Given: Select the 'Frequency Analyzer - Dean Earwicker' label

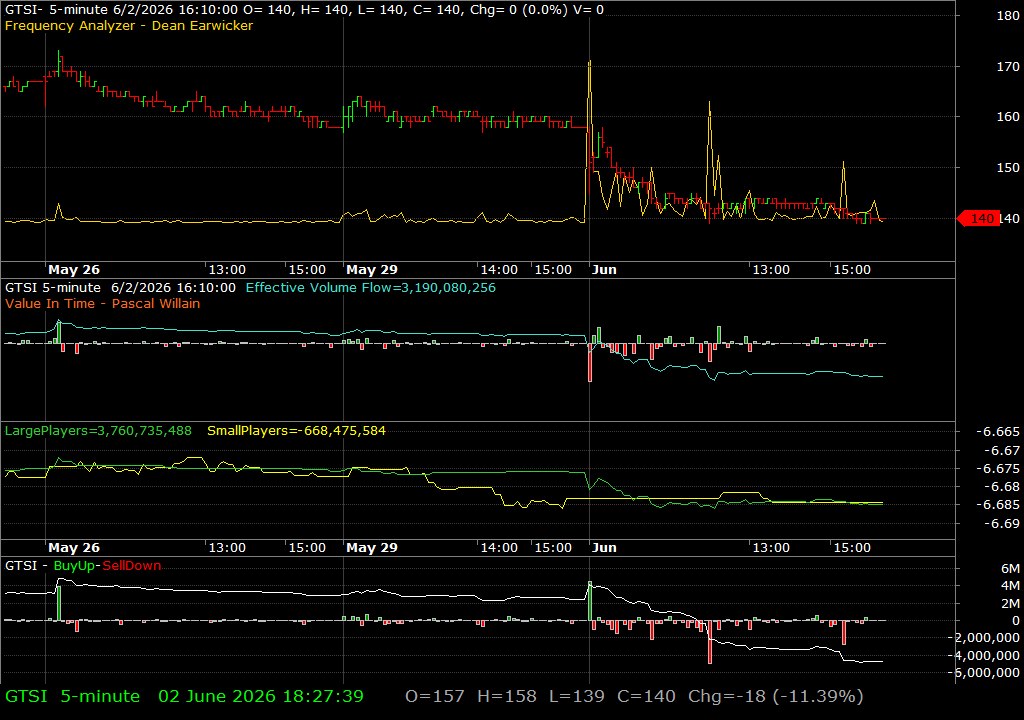Looking at the screenshot, I should (129, 26).
